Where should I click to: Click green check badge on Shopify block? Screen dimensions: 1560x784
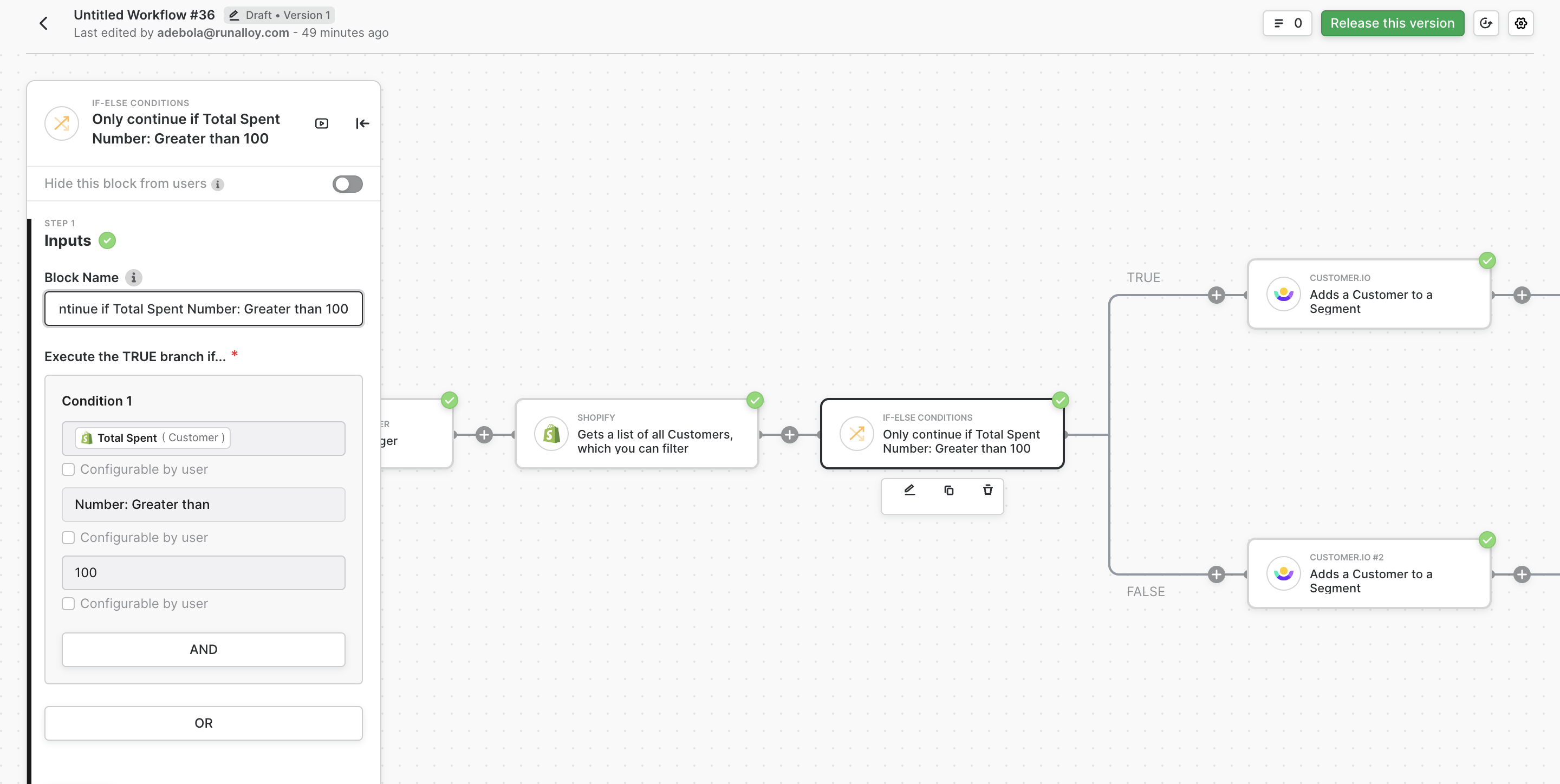tap(755, 400)
